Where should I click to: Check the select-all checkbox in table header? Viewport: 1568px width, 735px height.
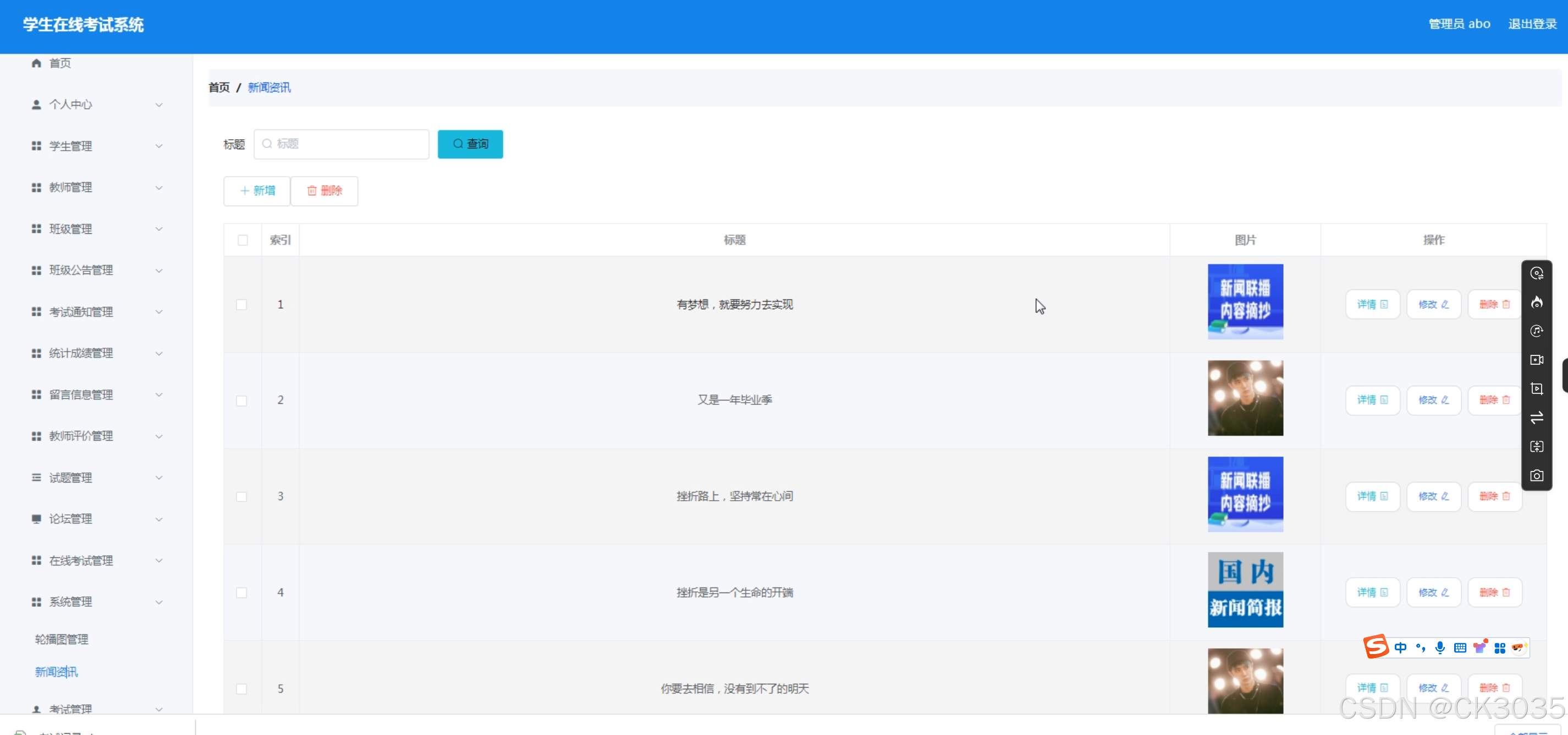pyautogui.click(x=243, y=240)
